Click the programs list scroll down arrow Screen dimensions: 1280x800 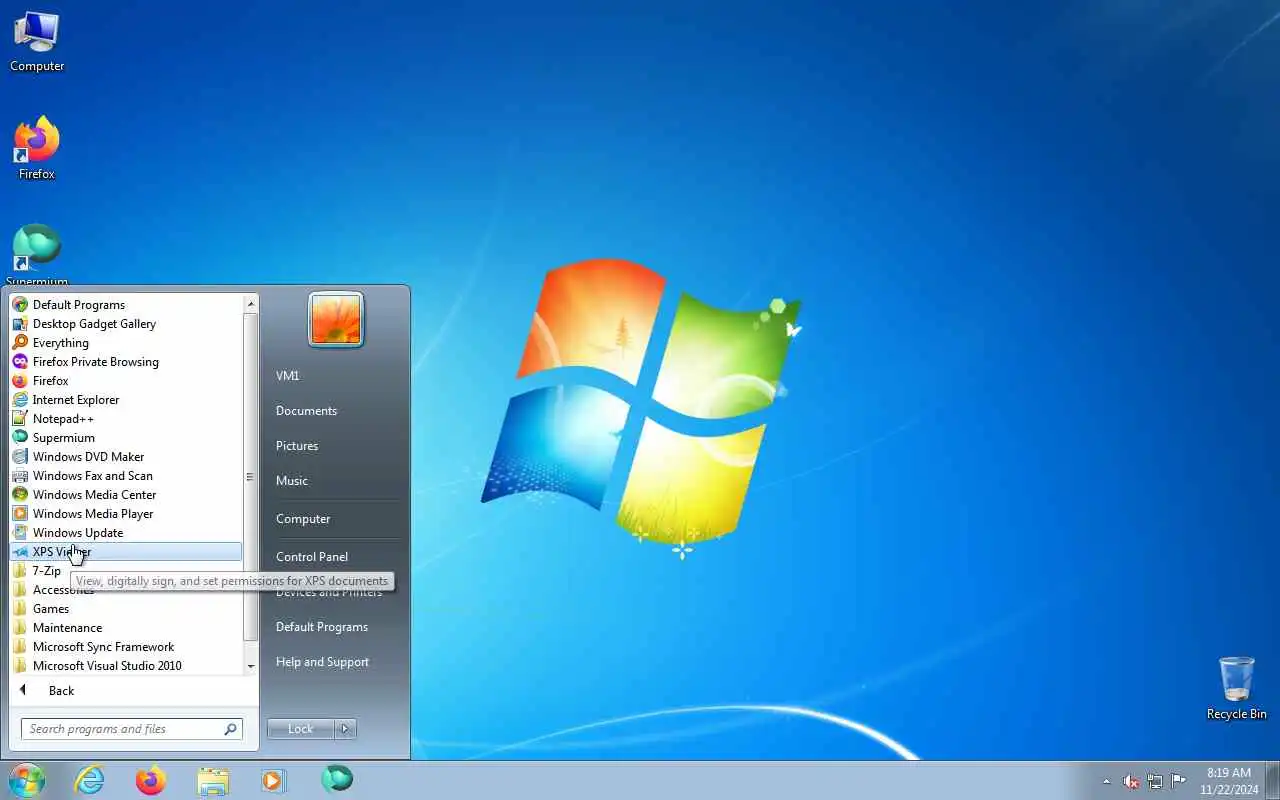point(251,666)
